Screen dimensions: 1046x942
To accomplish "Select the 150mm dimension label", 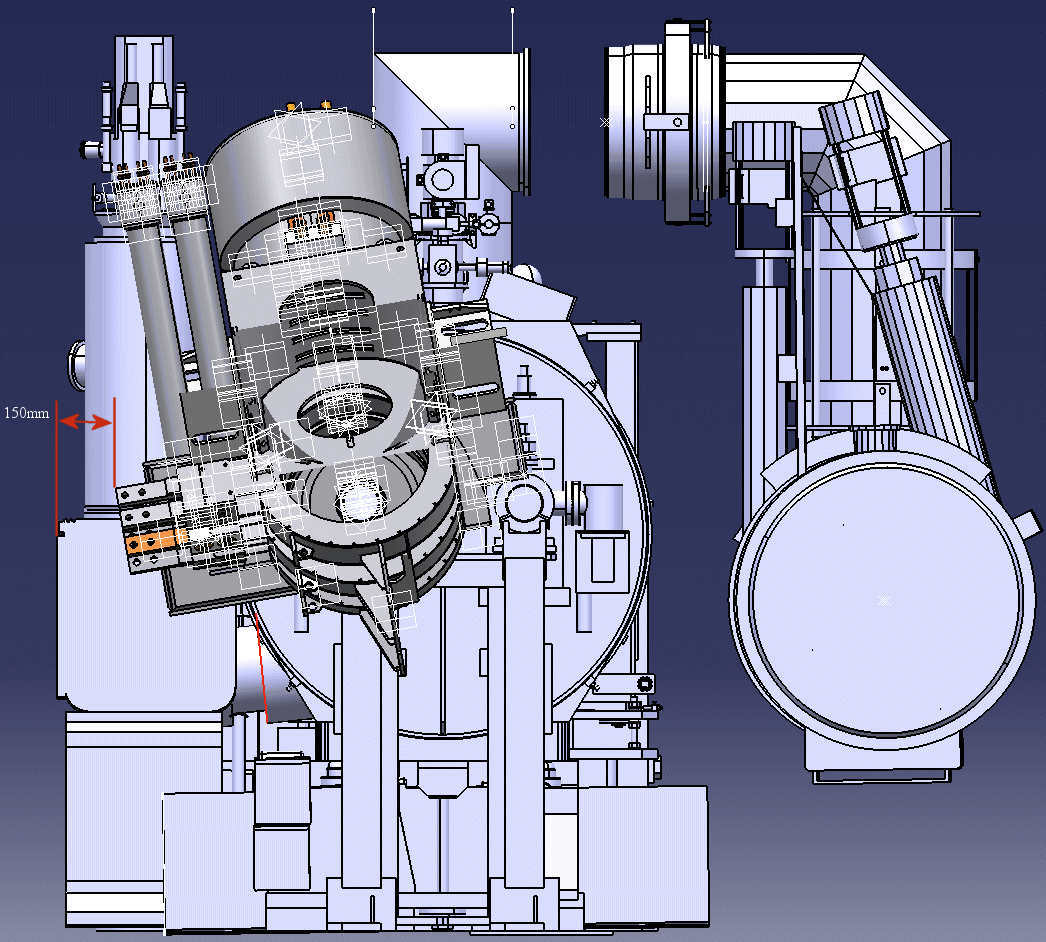I will click(x=27, y=413).
